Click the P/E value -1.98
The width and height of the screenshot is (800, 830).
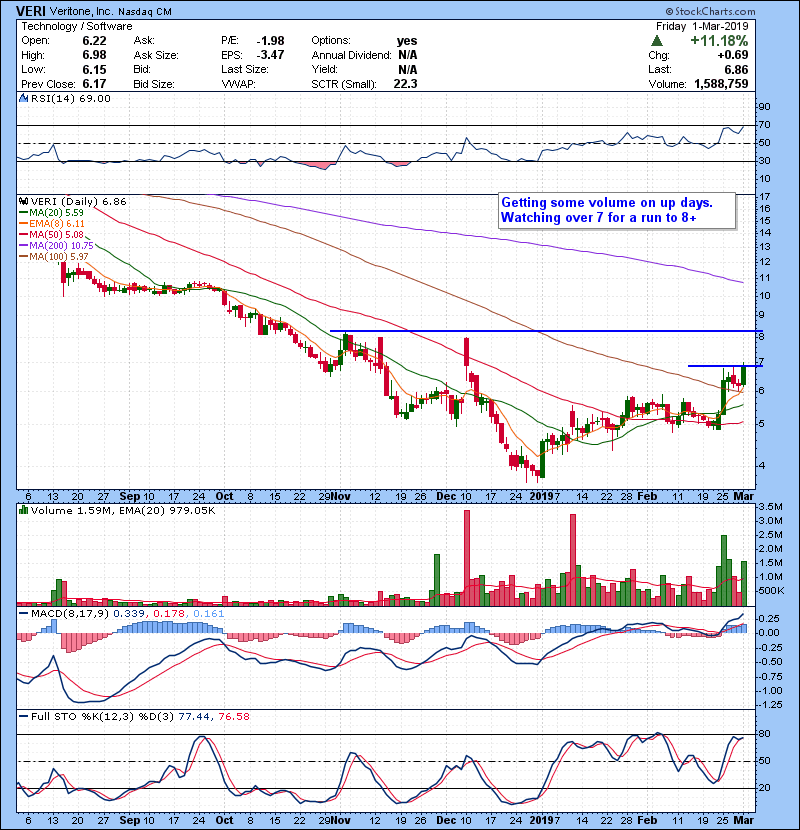271,41
